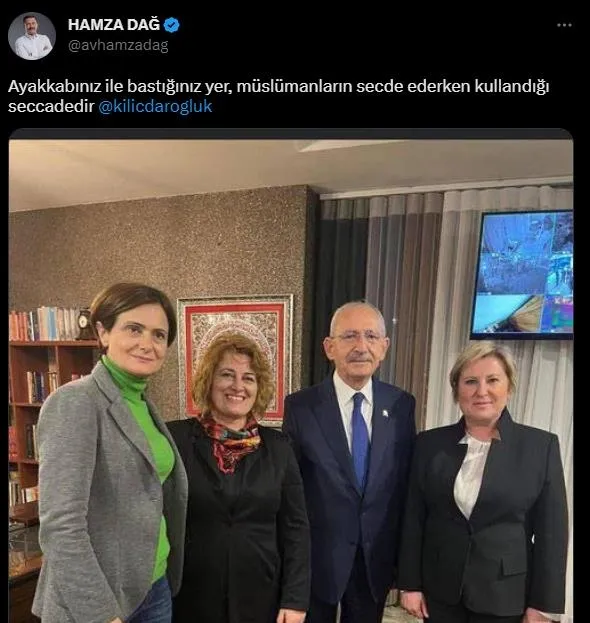590x623 pixels.
Task: Click the word seccadedir in the tweet
Action: click(x=51, y=106)
